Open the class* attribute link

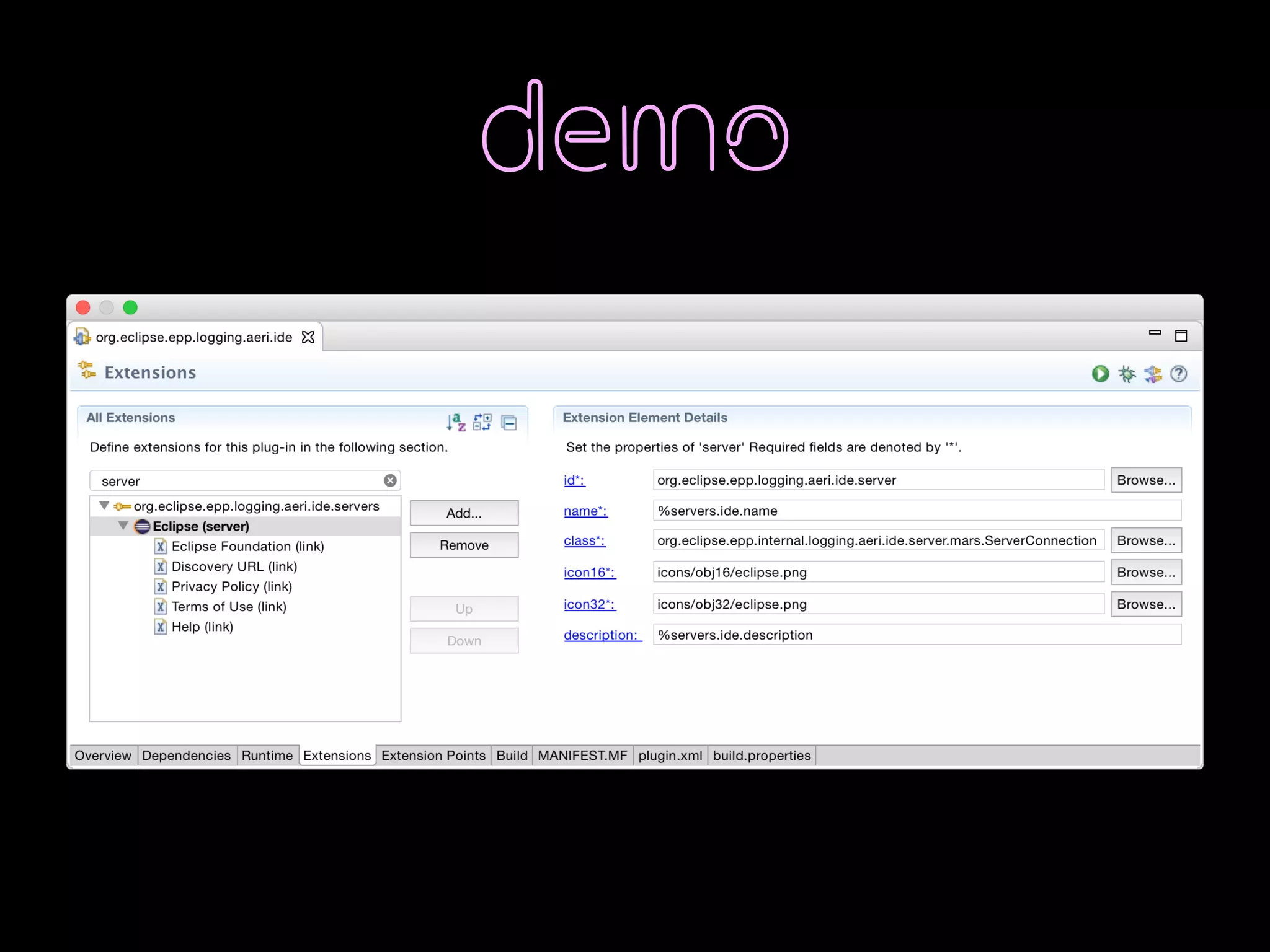[x=584, y=540]
